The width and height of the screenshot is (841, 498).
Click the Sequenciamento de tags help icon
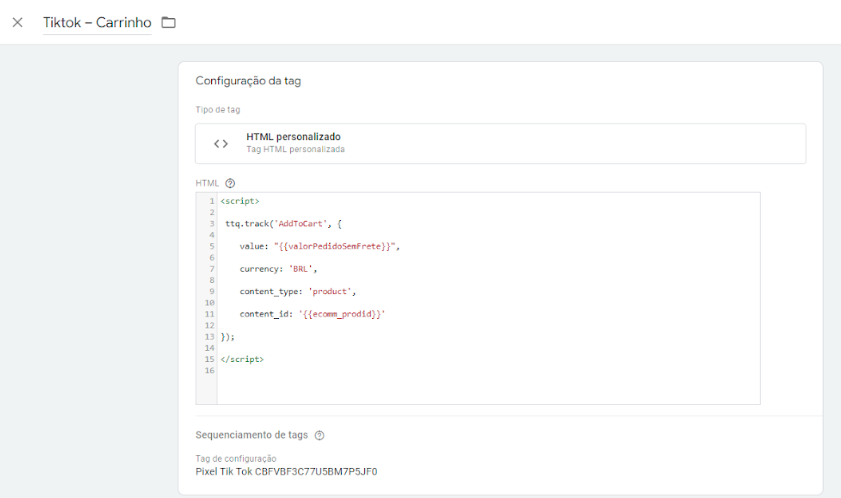[320, 435]
